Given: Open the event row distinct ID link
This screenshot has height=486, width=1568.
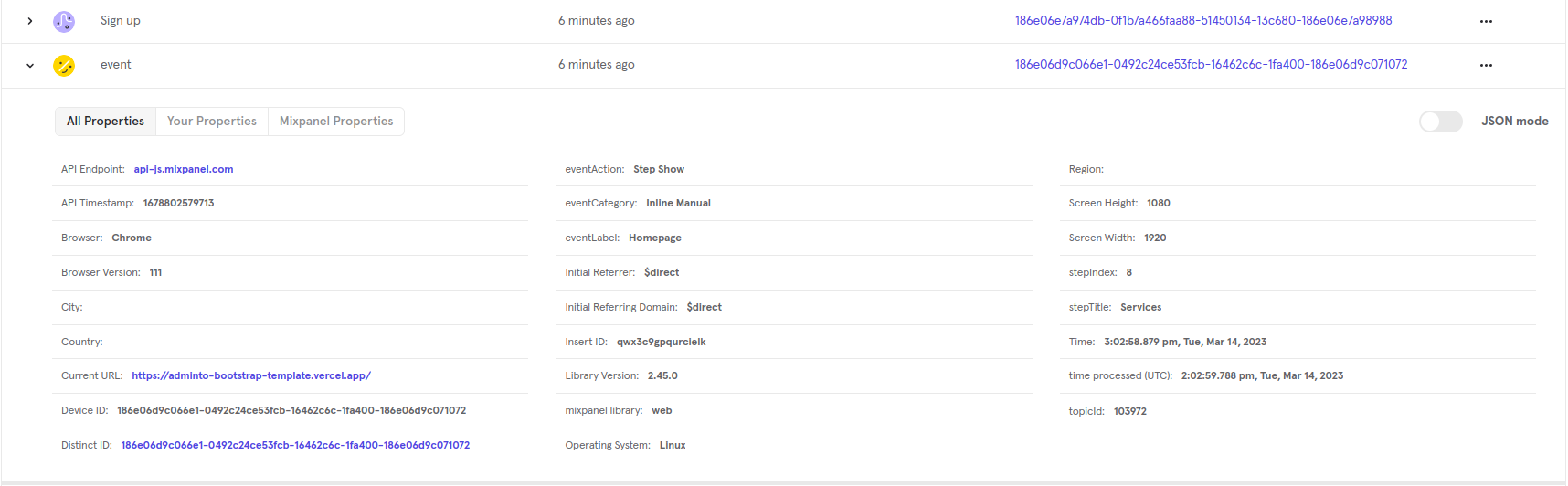Looking at the screenshot, I should coord(1211,65).
